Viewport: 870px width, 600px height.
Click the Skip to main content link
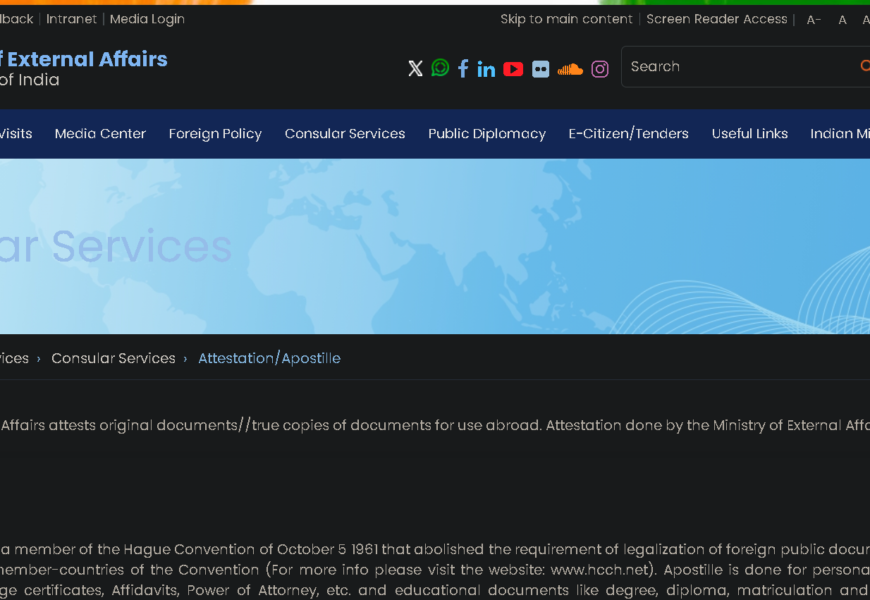(x=566, y=19)
